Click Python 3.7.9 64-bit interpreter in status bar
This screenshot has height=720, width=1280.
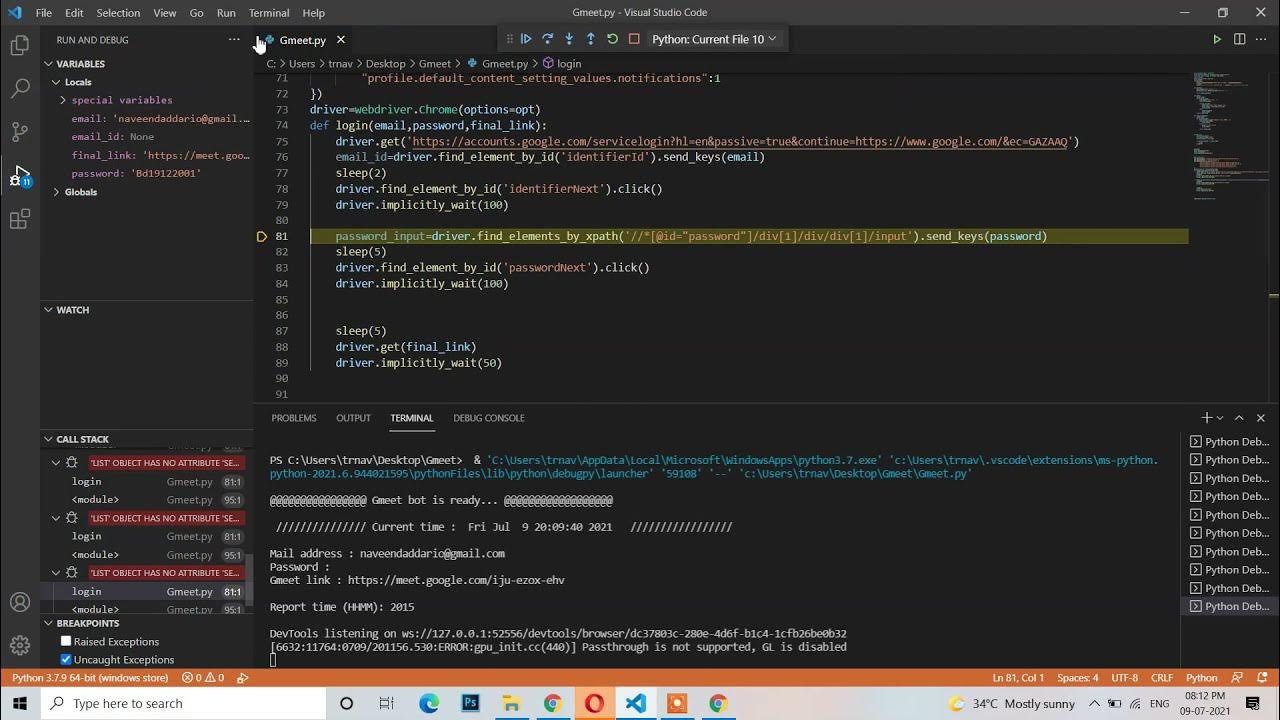[90, 678]
